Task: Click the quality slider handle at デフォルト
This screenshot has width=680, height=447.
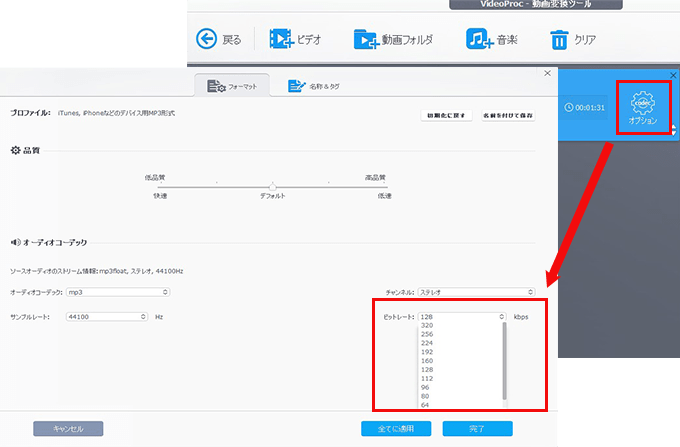Action: (272, 187)
